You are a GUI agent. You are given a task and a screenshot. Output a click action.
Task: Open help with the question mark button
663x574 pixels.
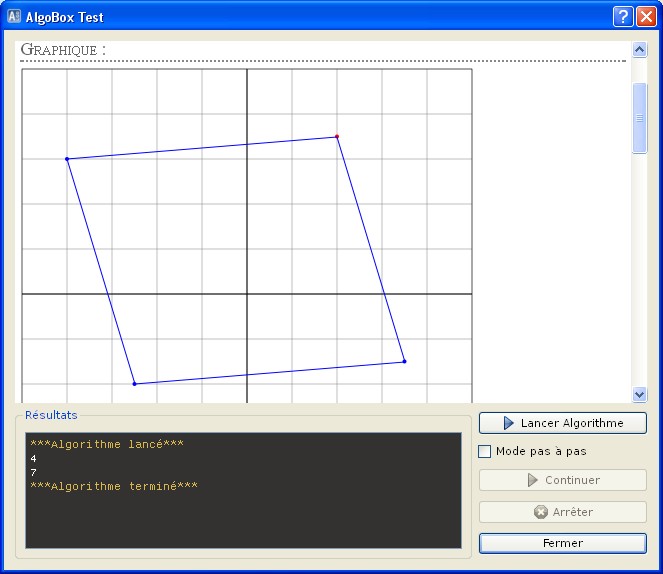pos(622,16)
